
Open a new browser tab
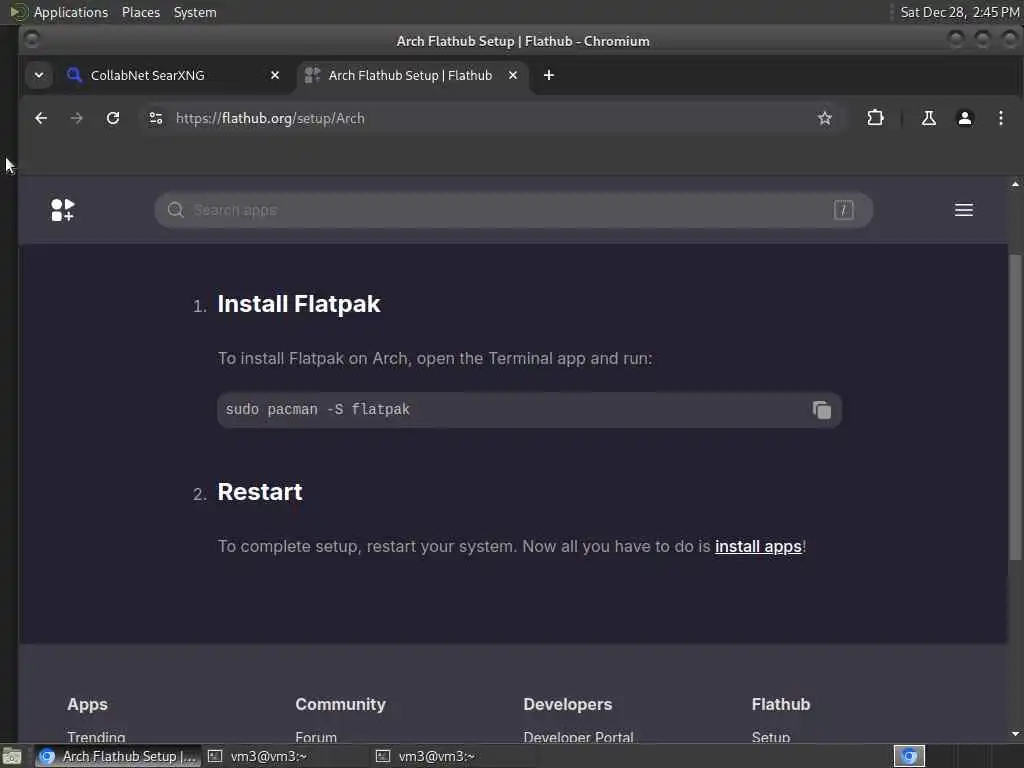click(549, 75)
